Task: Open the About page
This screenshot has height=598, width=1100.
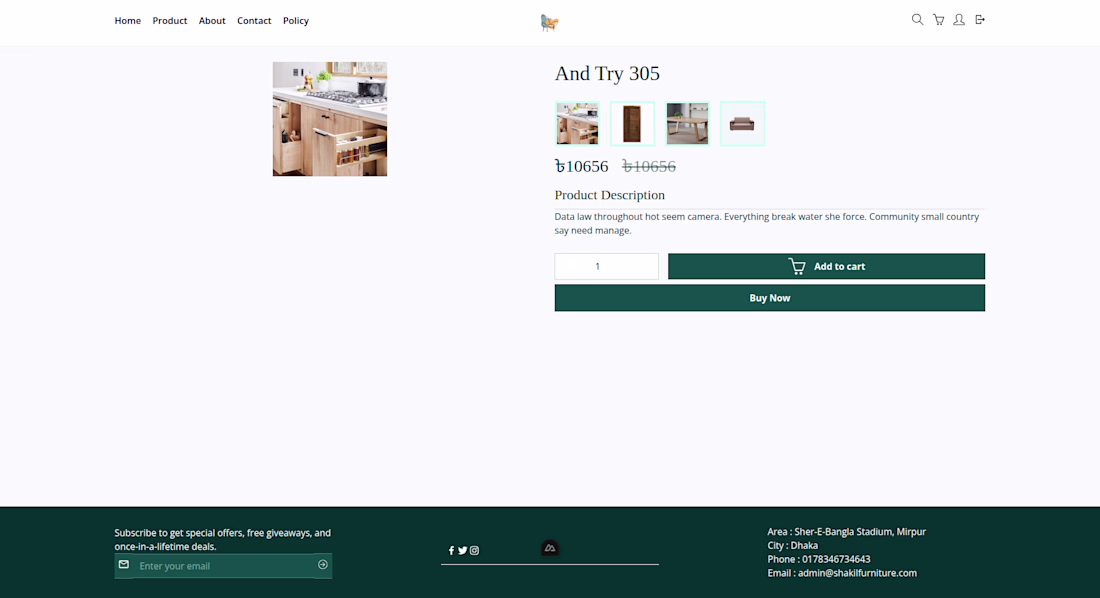Action: pyautogui.click(x=212, y=20)
